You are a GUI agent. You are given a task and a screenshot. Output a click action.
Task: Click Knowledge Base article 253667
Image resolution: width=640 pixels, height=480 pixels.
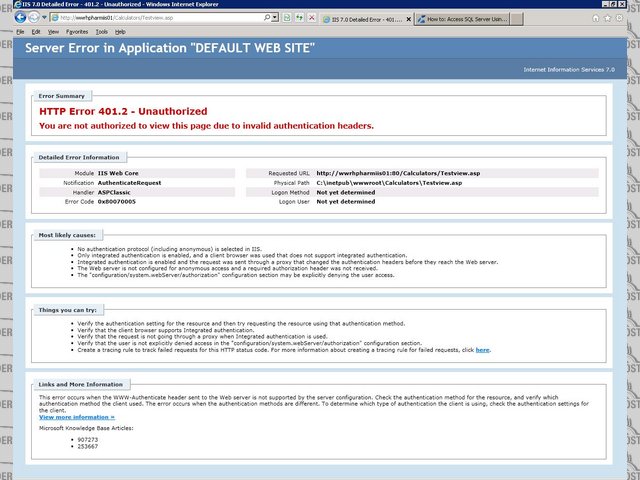[x=88, y=446]
